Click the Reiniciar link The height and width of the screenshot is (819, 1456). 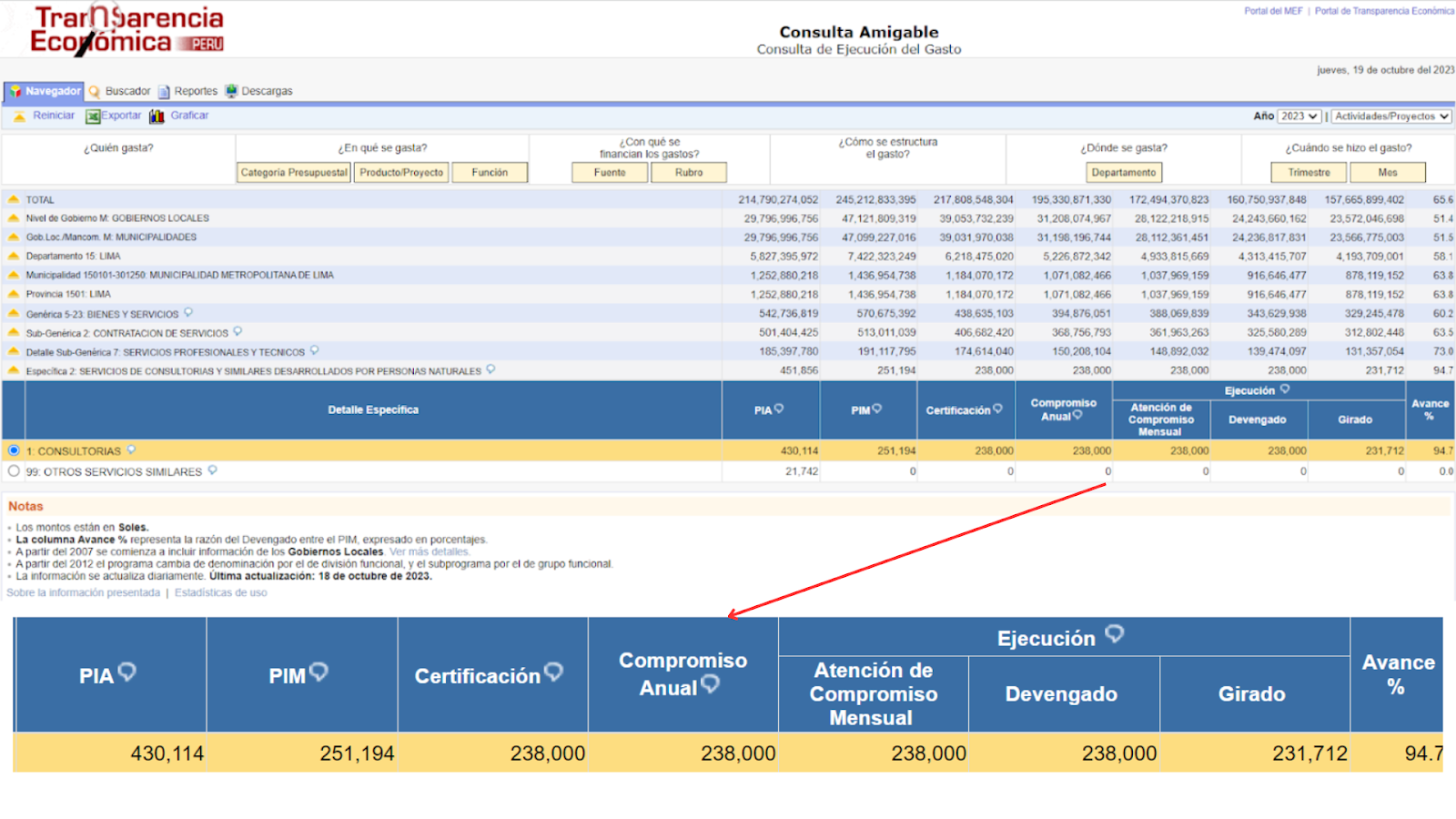coord(54,116)
